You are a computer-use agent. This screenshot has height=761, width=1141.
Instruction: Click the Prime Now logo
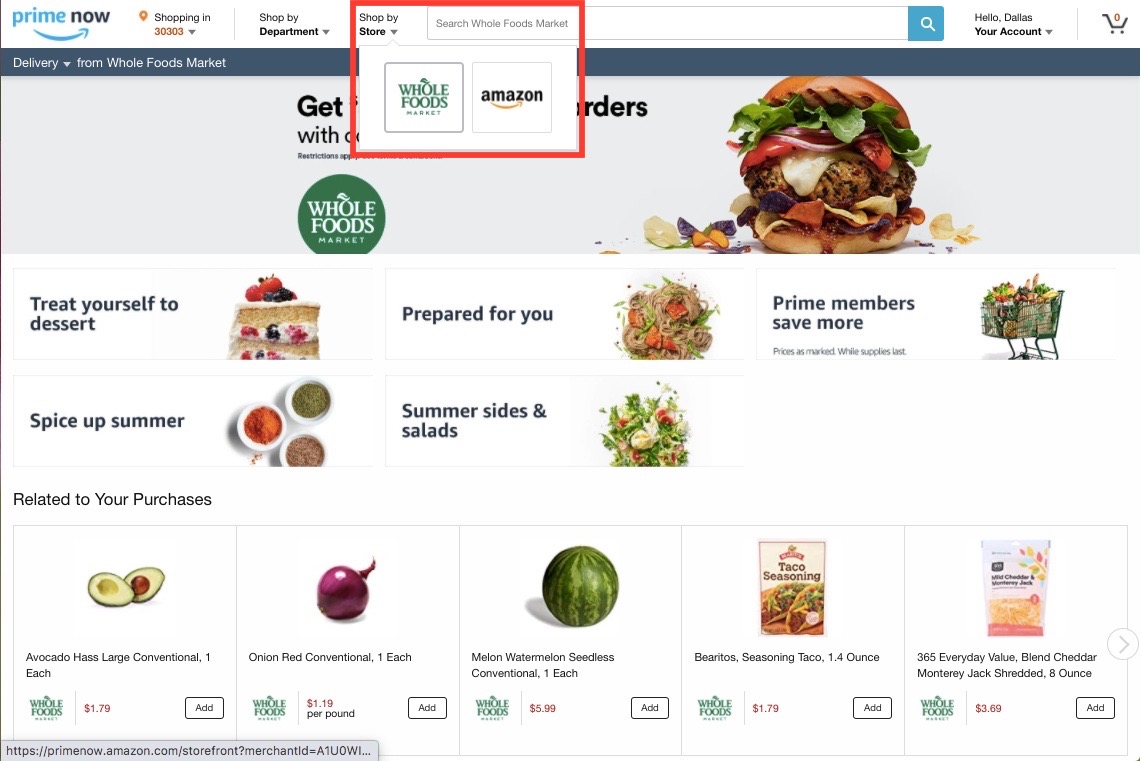(61, 23)
